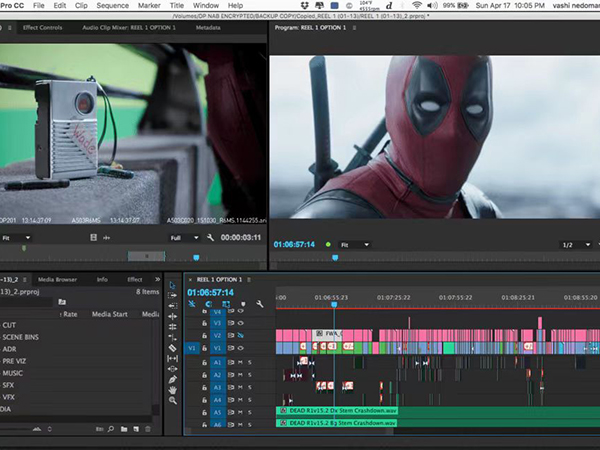Open Clip menu
Image resolution: width=600 pixels, height=450 pixels.
81,5
